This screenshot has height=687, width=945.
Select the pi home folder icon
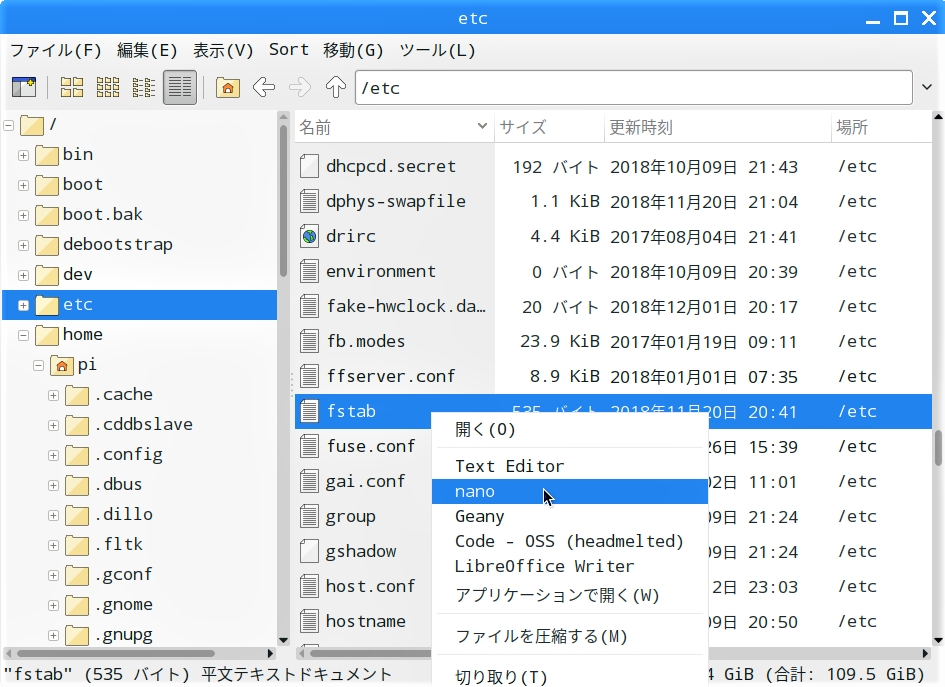[61, 365]
